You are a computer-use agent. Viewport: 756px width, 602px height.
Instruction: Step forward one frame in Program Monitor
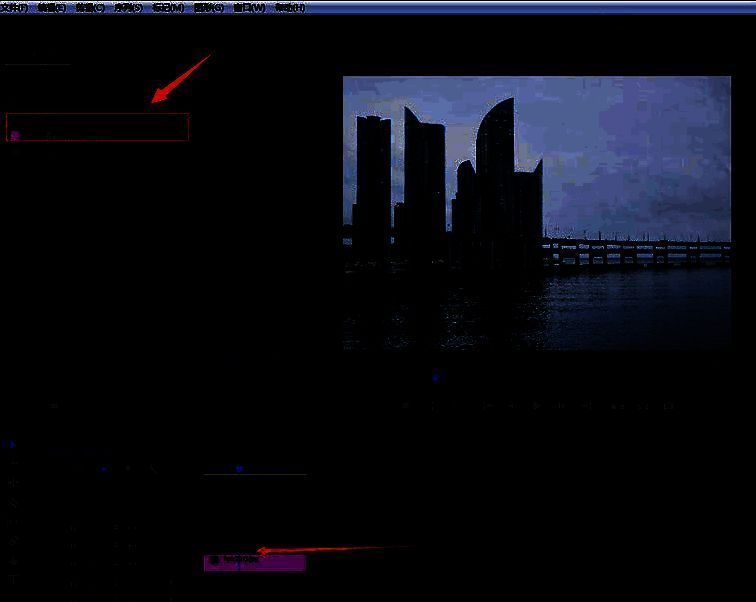coord(562,406)
